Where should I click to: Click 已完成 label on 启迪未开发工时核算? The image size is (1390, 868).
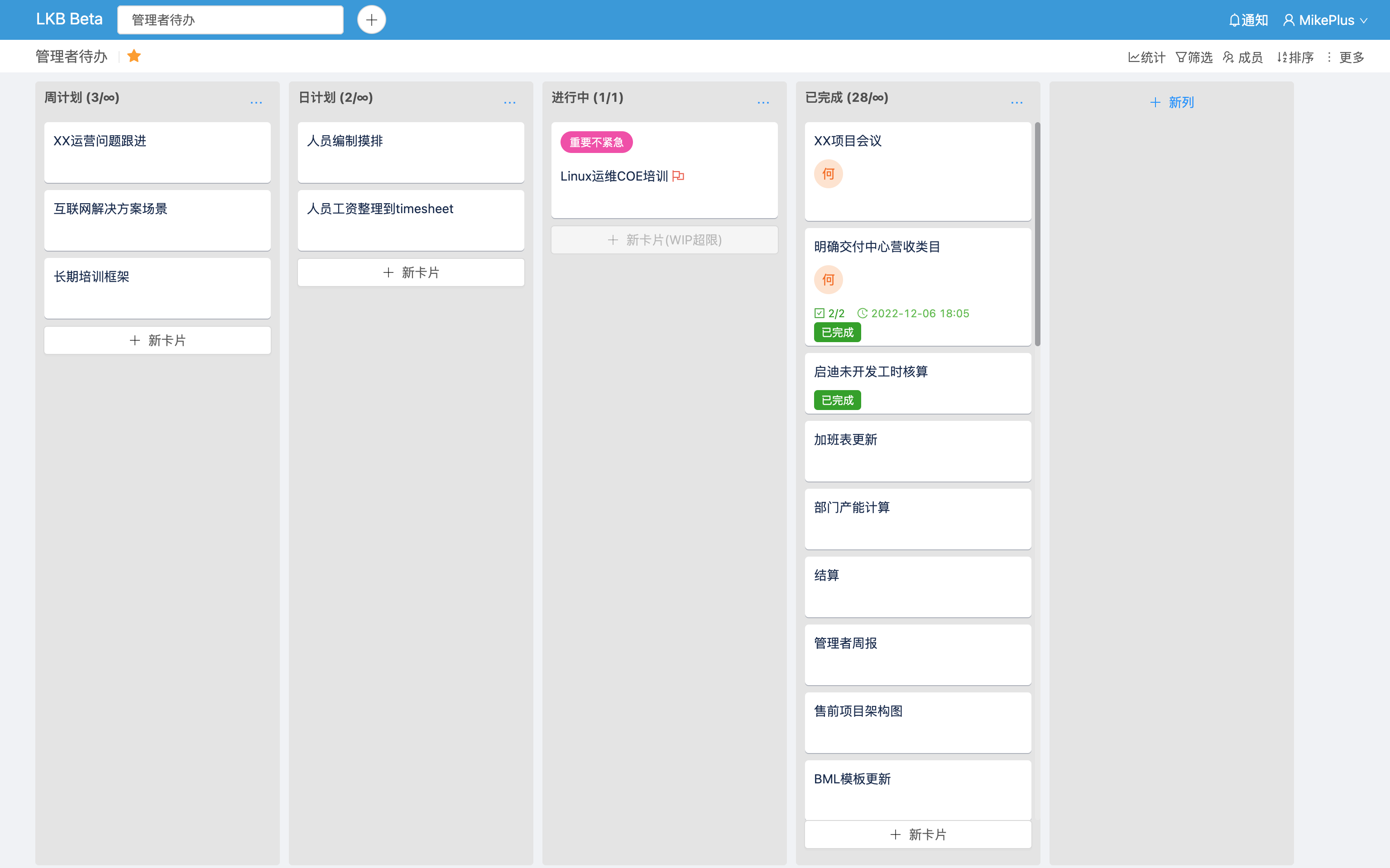tap(838, 400)
